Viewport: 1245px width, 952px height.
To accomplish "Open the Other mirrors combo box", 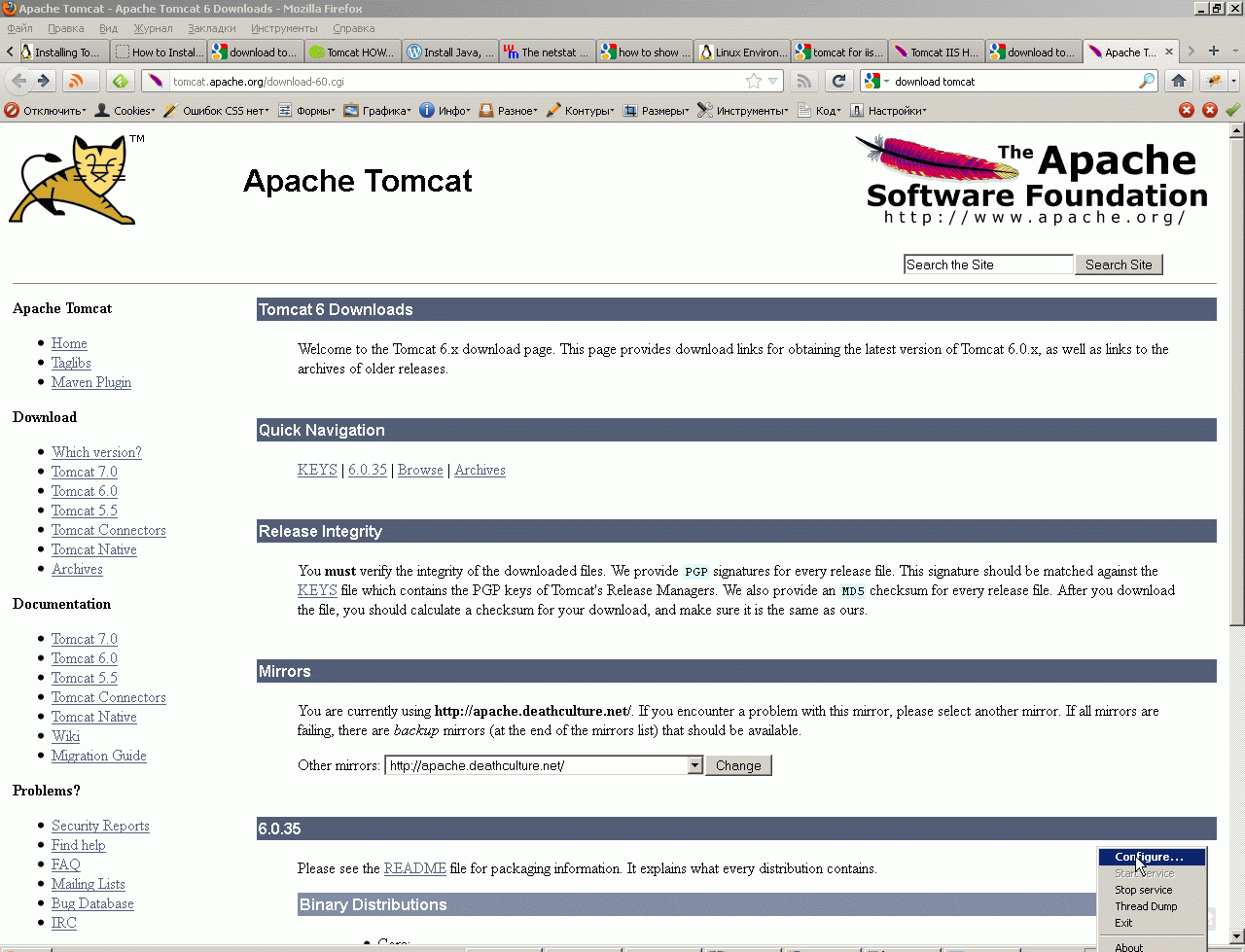I will [x=544, y=765].
